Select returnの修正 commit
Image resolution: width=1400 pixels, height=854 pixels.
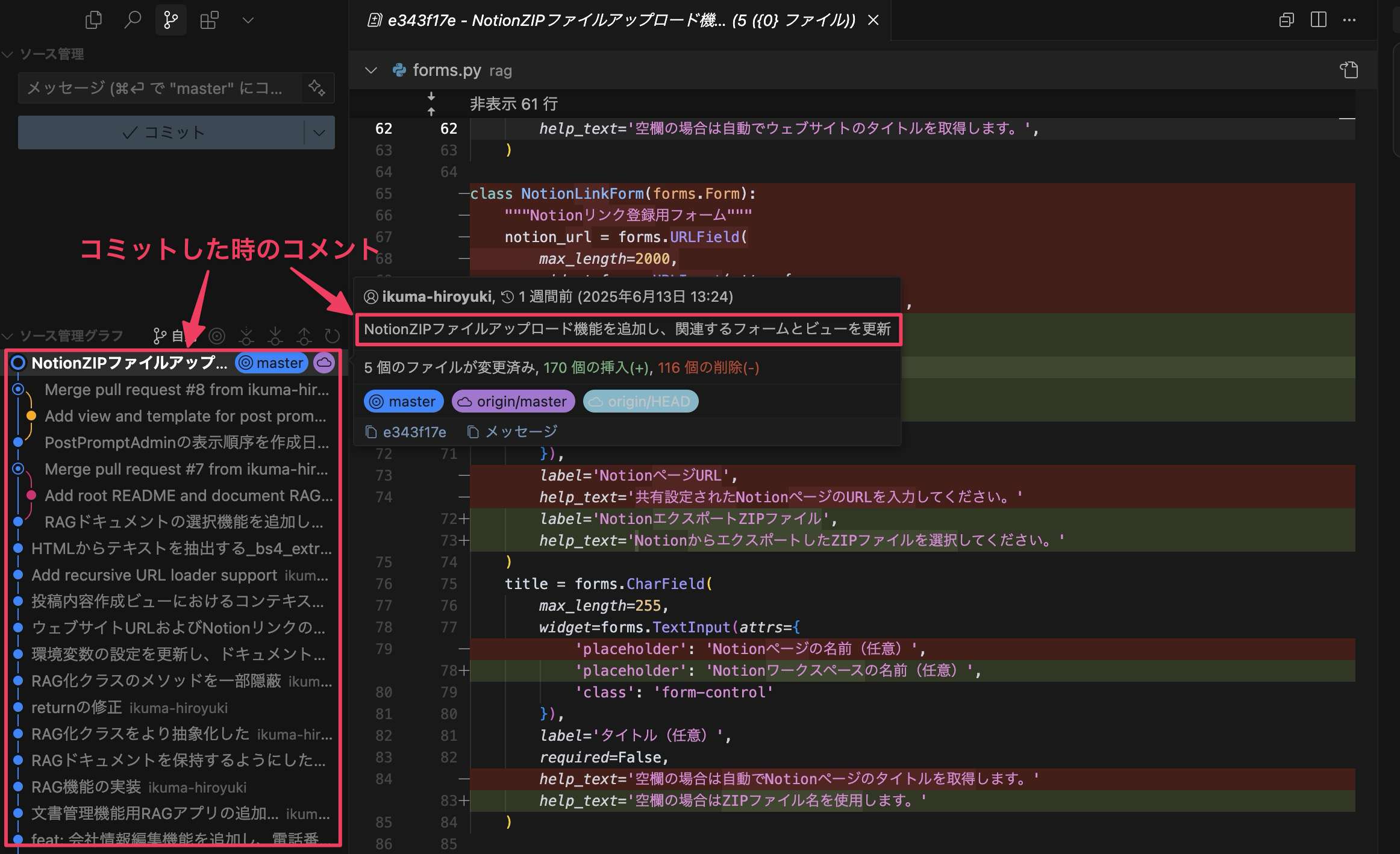pos(173,708)
